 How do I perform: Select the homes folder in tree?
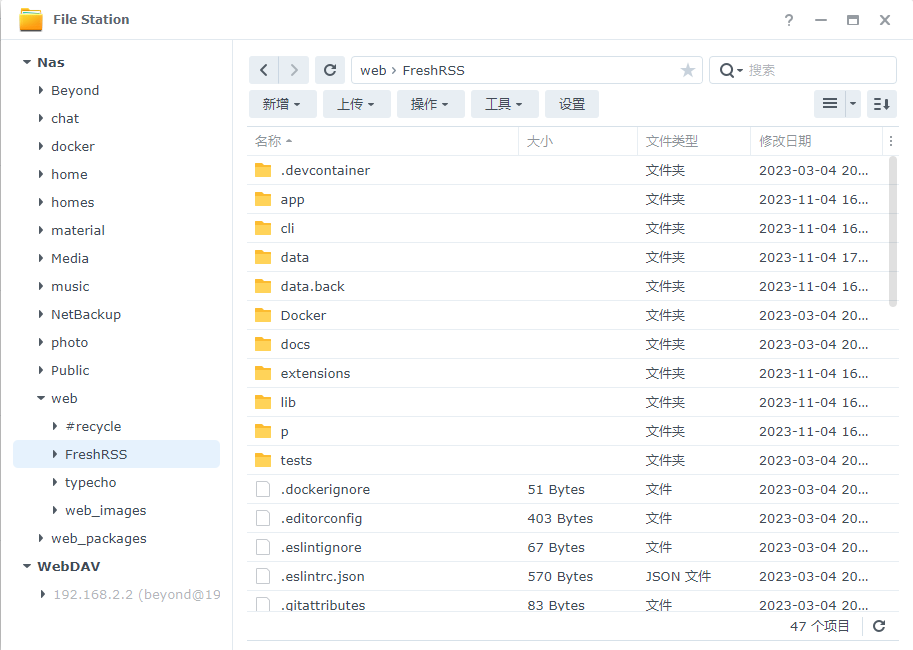(73, 202)
